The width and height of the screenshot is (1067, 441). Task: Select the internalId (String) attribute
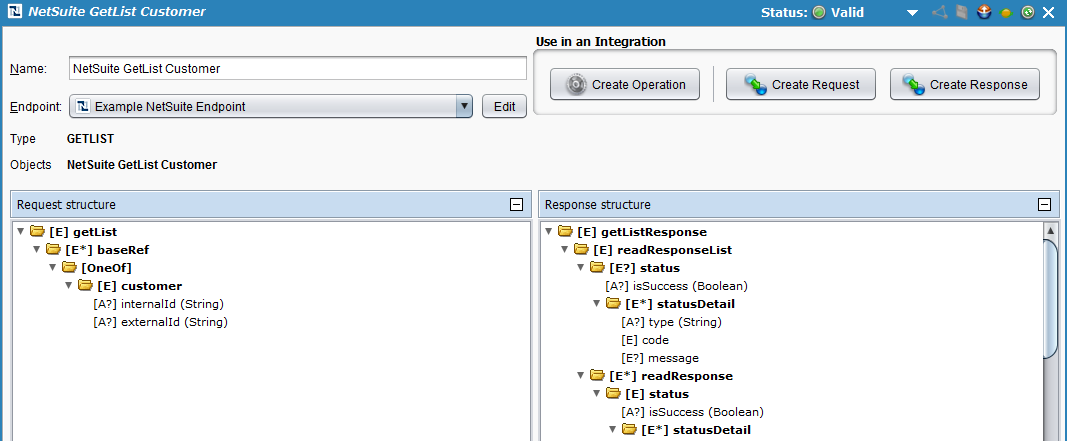point(157,304)
